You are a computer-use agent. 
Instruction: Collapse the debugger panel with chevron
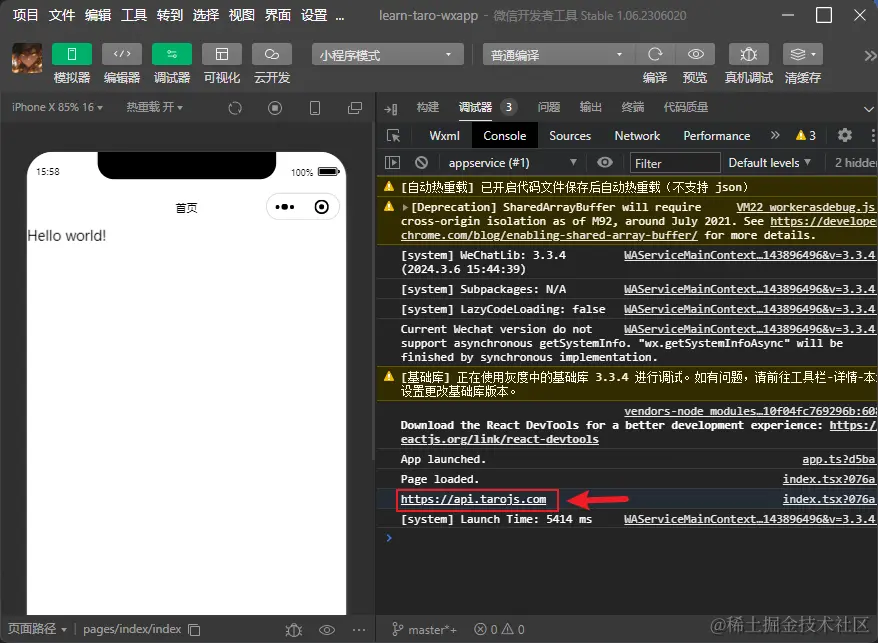point(868,109)
